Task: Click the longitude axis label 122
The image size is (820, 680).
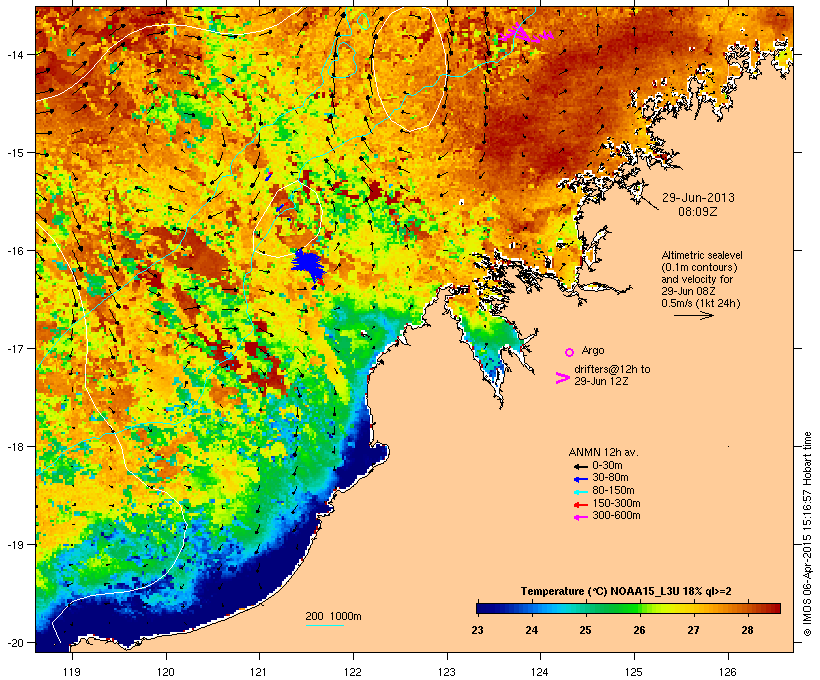Action: pos(353,672)
